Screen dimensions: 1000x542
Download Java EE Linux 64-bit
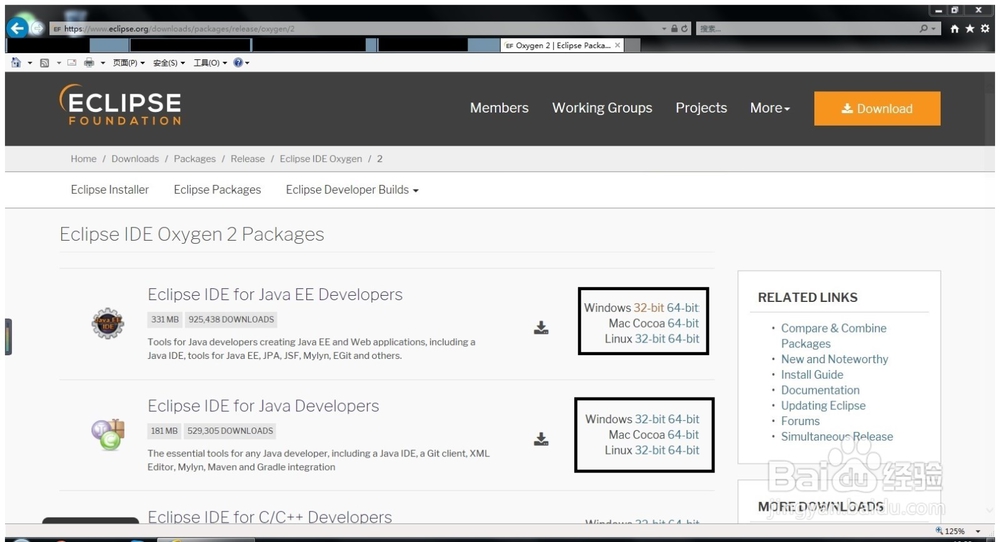tap(683, 339)
